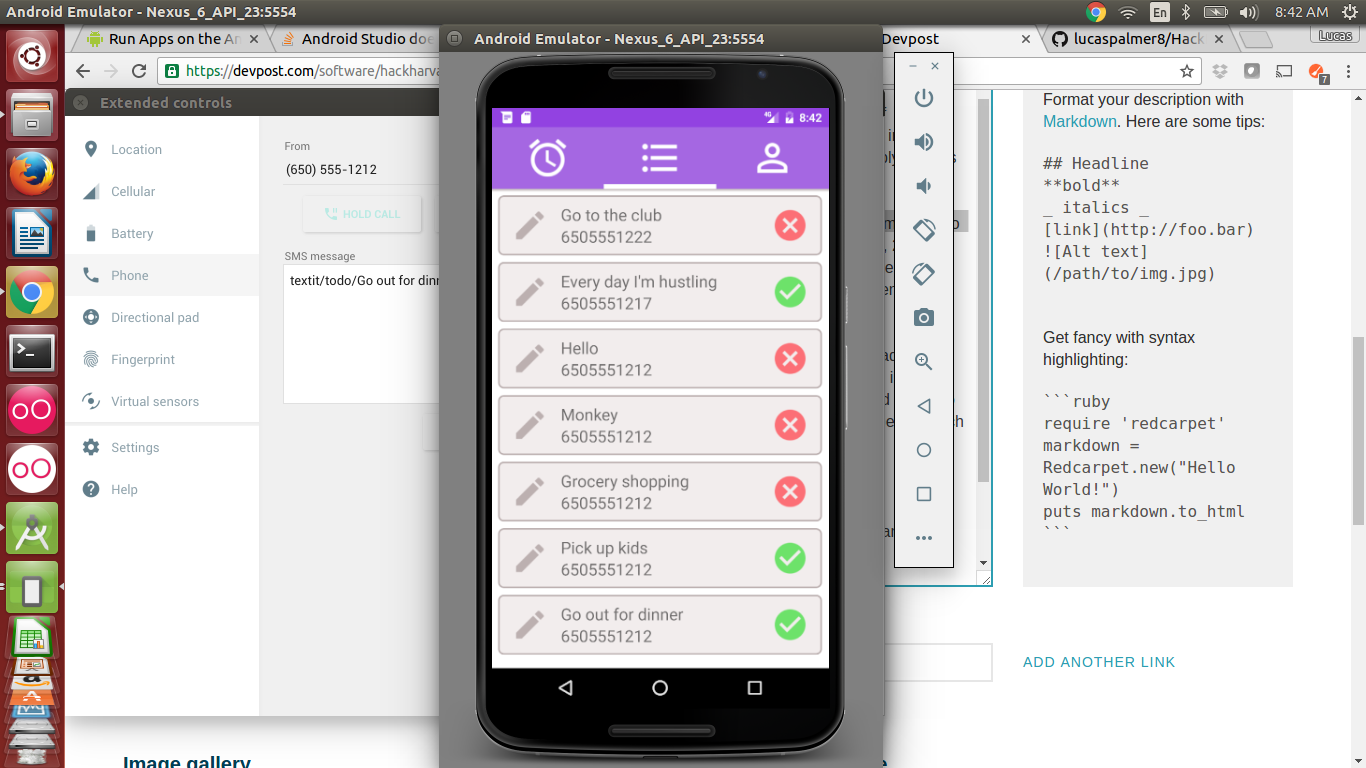The width and height of the screenshot is (1366, 768).
Task: Toggle red X on 'Monkey' task
Action: pyautogui.click(x=790, y=425)
